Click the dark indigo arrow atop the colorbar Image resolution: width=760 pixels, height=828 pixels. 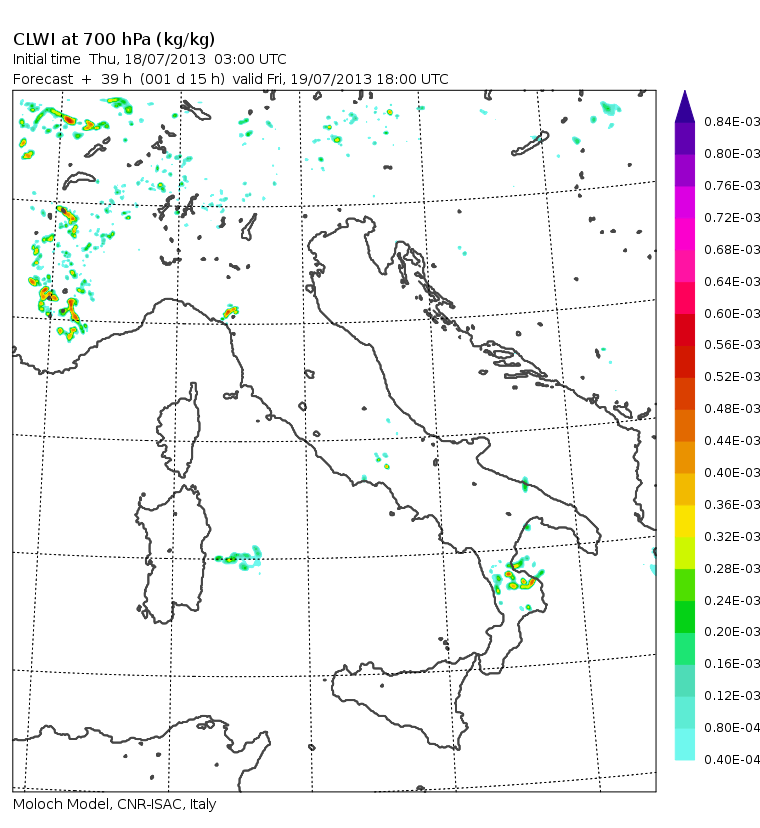pos(684,106)
